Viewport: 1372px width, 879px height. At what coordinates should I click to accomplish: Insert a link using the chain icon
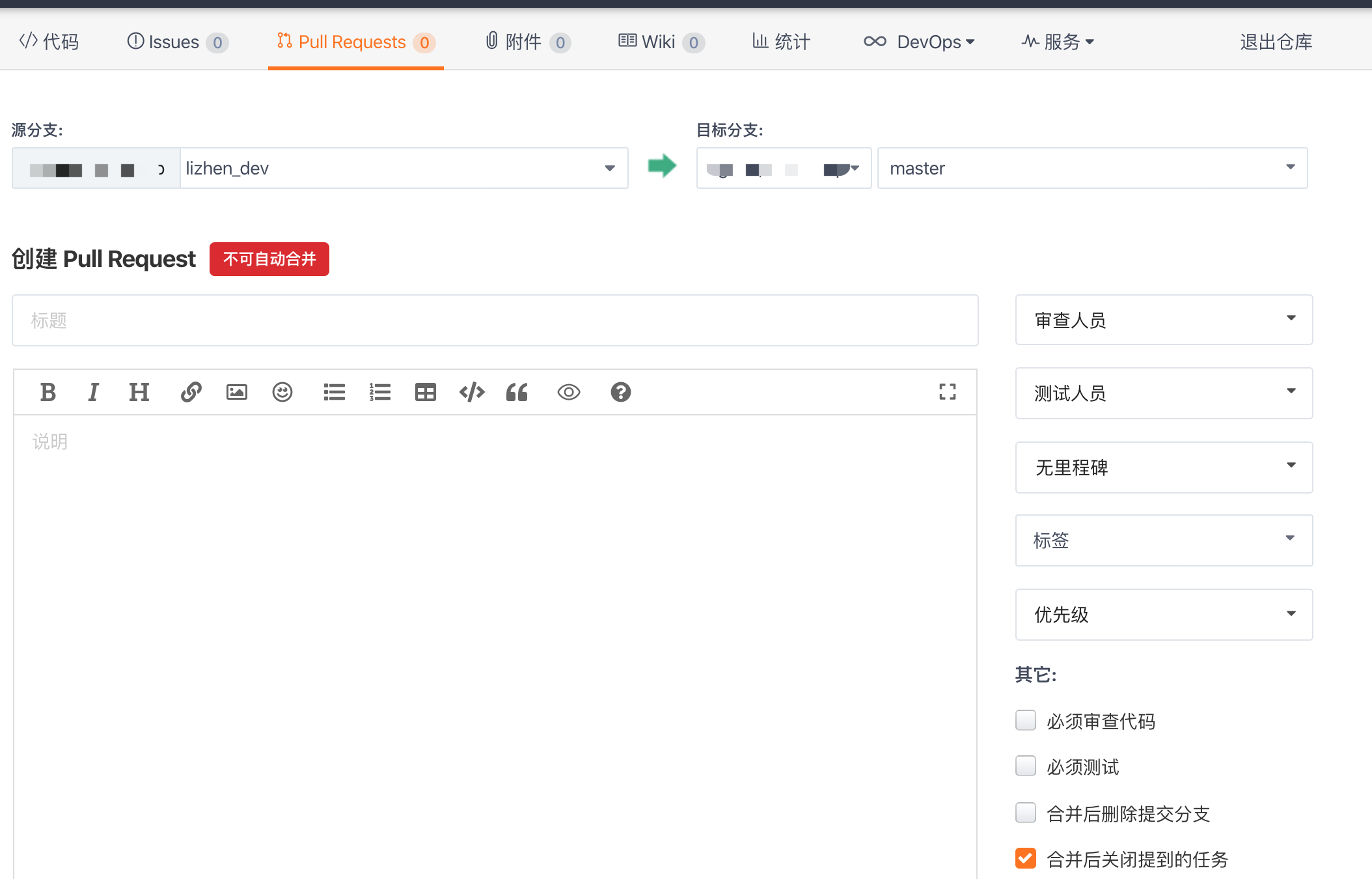pos(191,392)
